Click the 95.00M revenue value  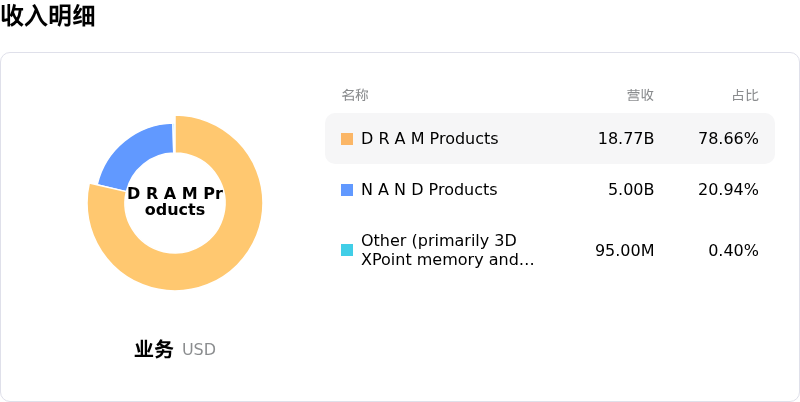[x=624, y=250]
